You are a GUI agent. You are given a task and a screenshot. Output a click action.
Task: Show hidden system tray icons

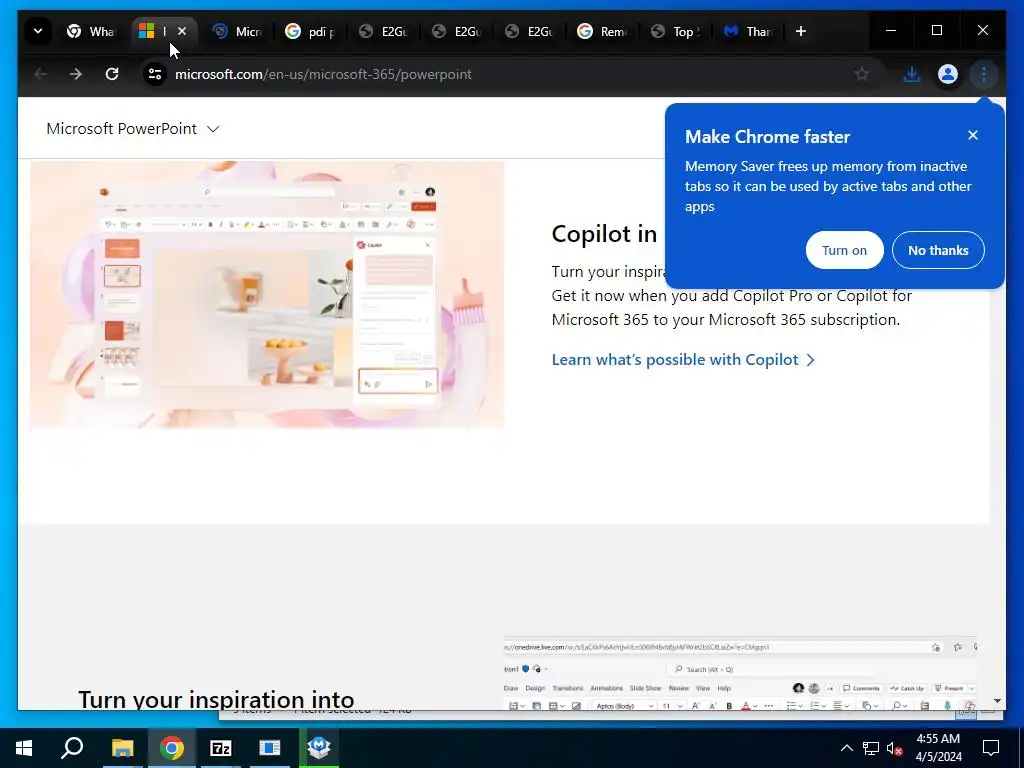846,748
